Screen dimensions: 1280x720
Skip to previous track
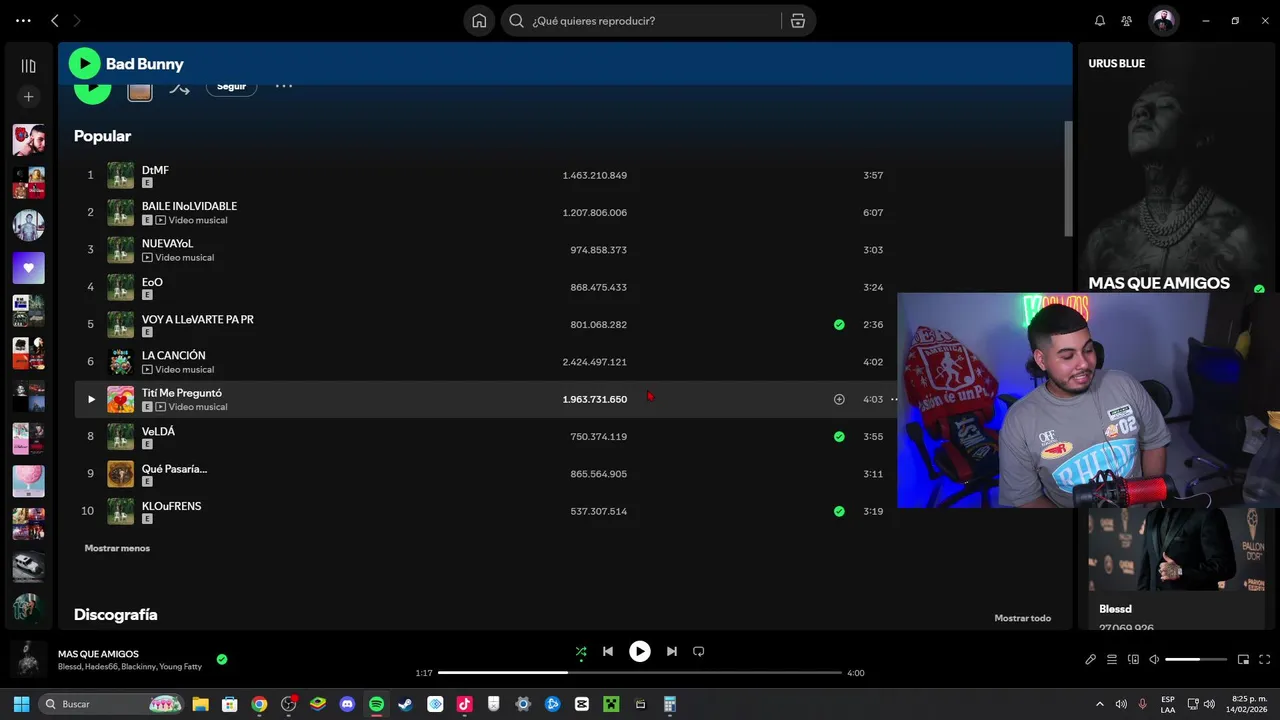607,651
